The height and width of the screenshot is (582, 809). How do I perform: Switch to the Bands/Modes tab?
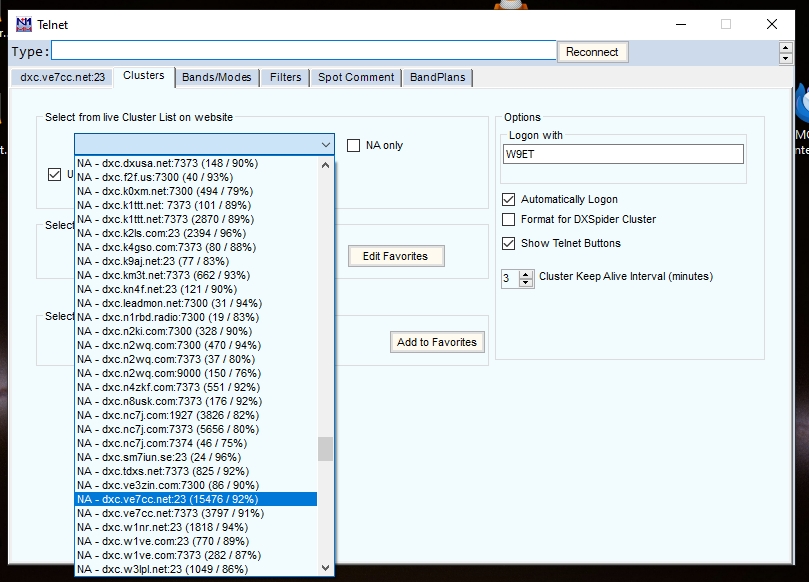coord(218,77)
